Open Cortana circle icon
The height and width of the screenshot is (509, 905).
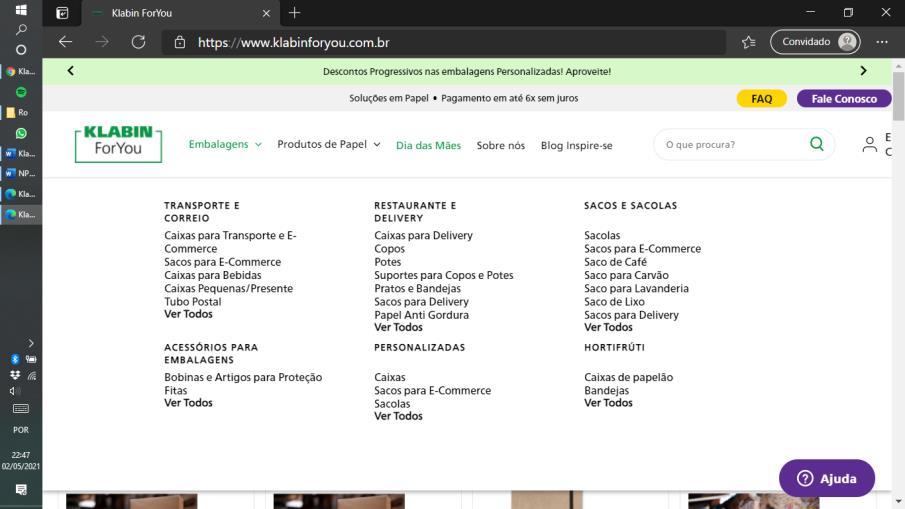(x=21, y=50)
